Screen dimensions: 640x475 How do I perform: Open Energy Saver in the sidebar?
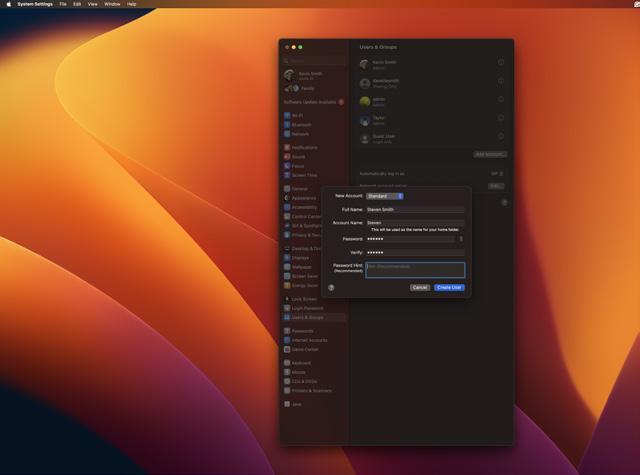pos(302,286)
